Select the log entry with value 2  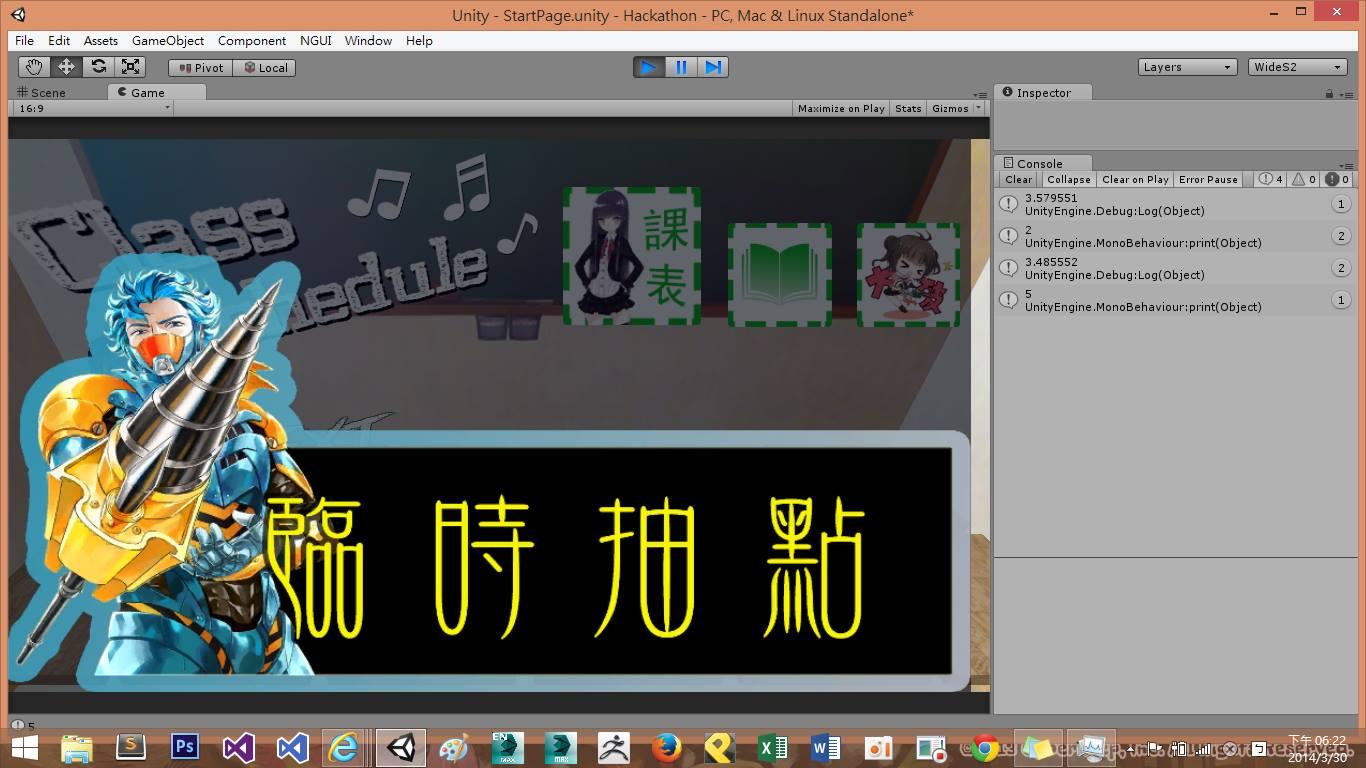(1175, 236)
